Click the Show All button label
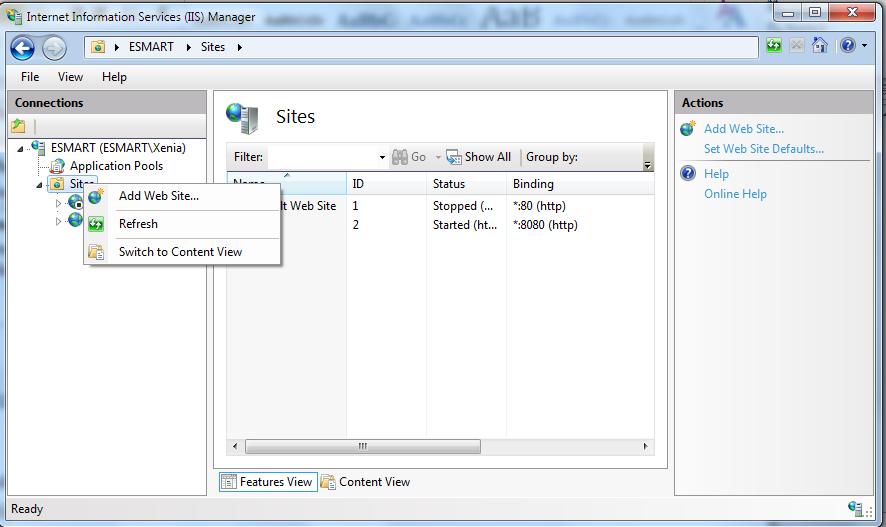Viewport: 886px width, 527px height. 488,157
